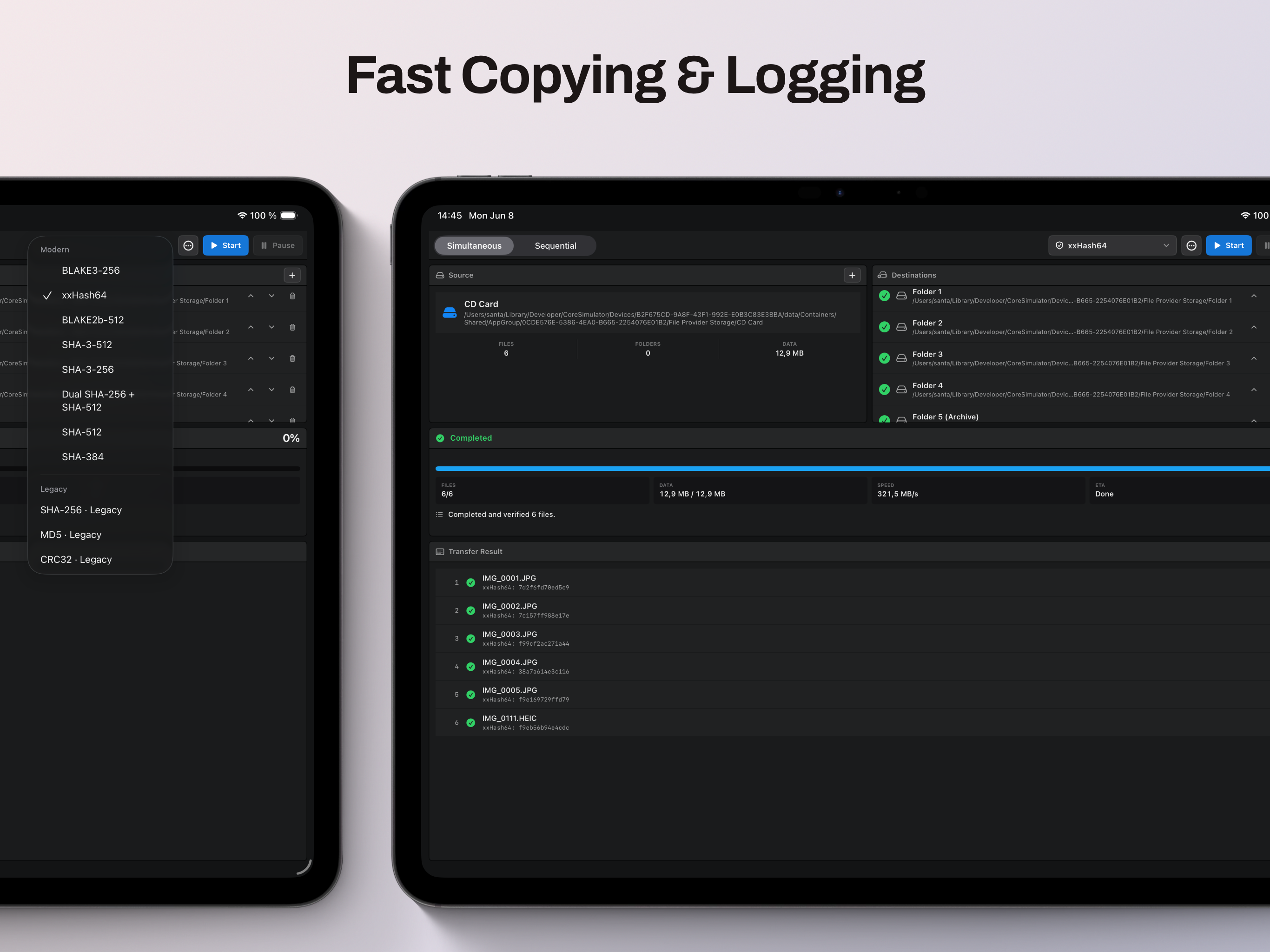Click the log list icon beside Completed message
This screenshot has height=952, width=1270.
[x=439, y=515]
